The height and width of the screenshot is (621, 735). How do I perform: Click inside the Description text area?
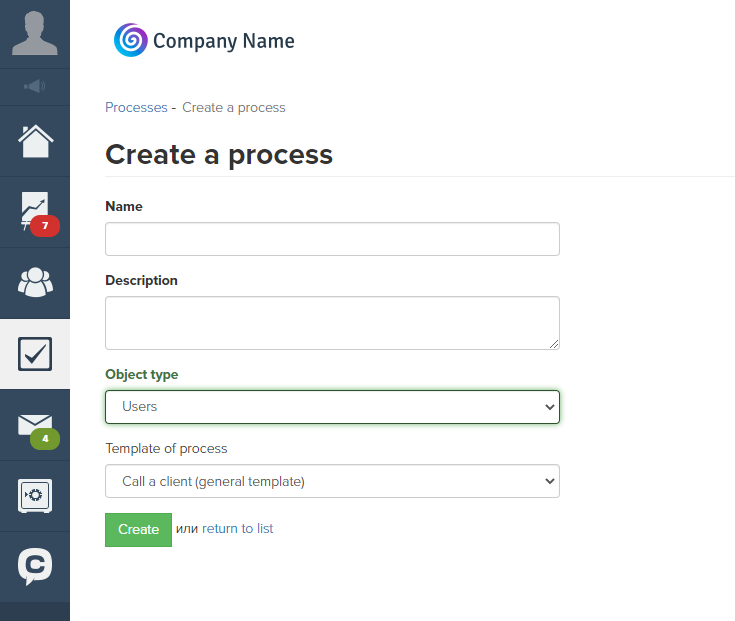(332, 323)
